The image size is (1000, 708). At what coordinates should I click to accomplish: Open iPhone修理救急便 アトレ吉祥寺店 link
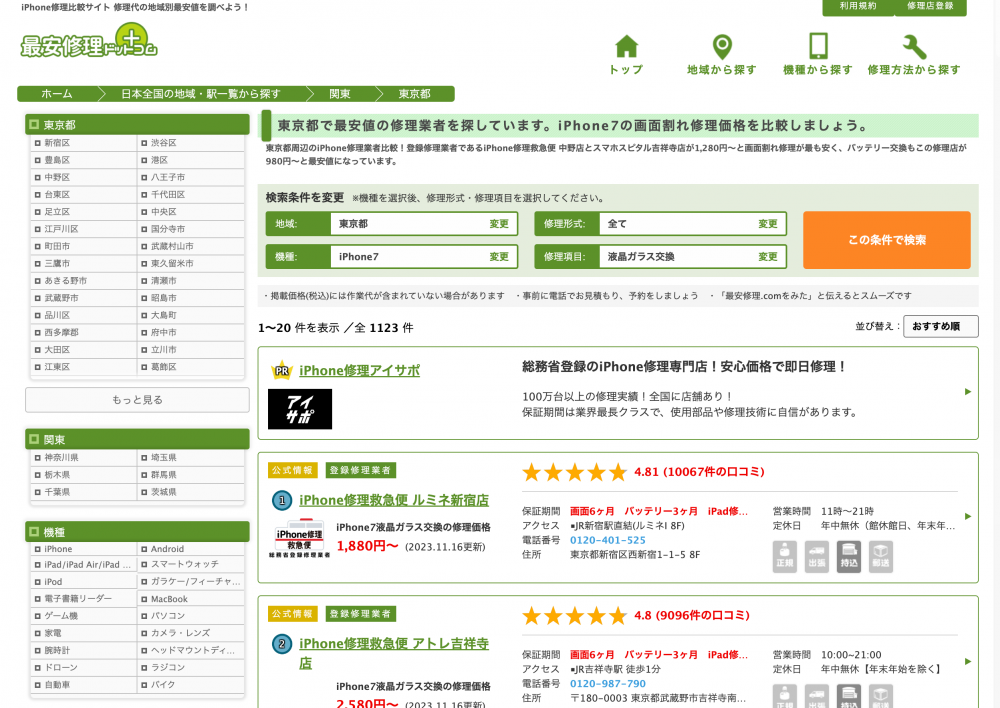(x=393, y=653)
